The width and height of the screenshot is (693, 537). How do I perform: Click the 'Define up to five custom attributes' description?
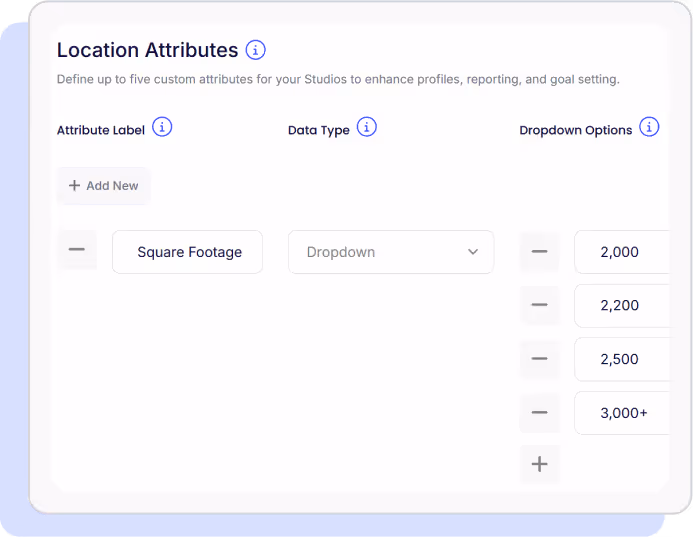(338, 80)
